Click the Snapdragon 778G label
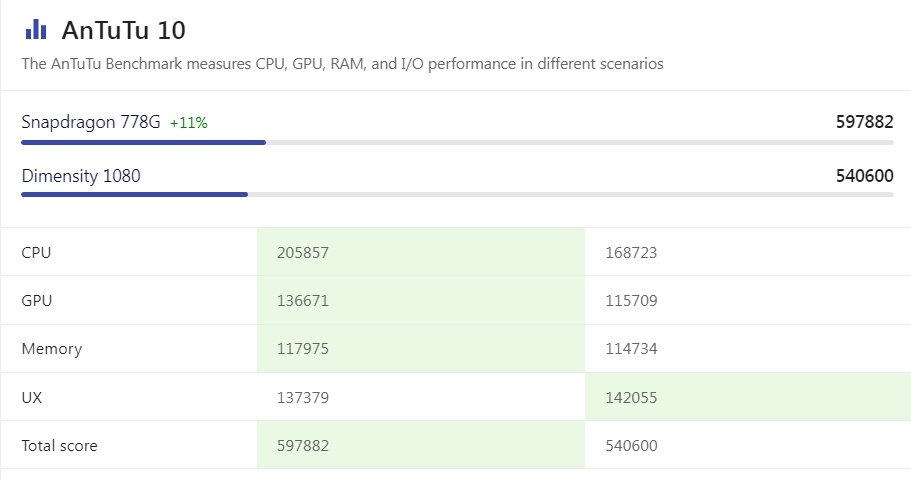The width and height of the screenshot is (911, 481). click(91, 122)
